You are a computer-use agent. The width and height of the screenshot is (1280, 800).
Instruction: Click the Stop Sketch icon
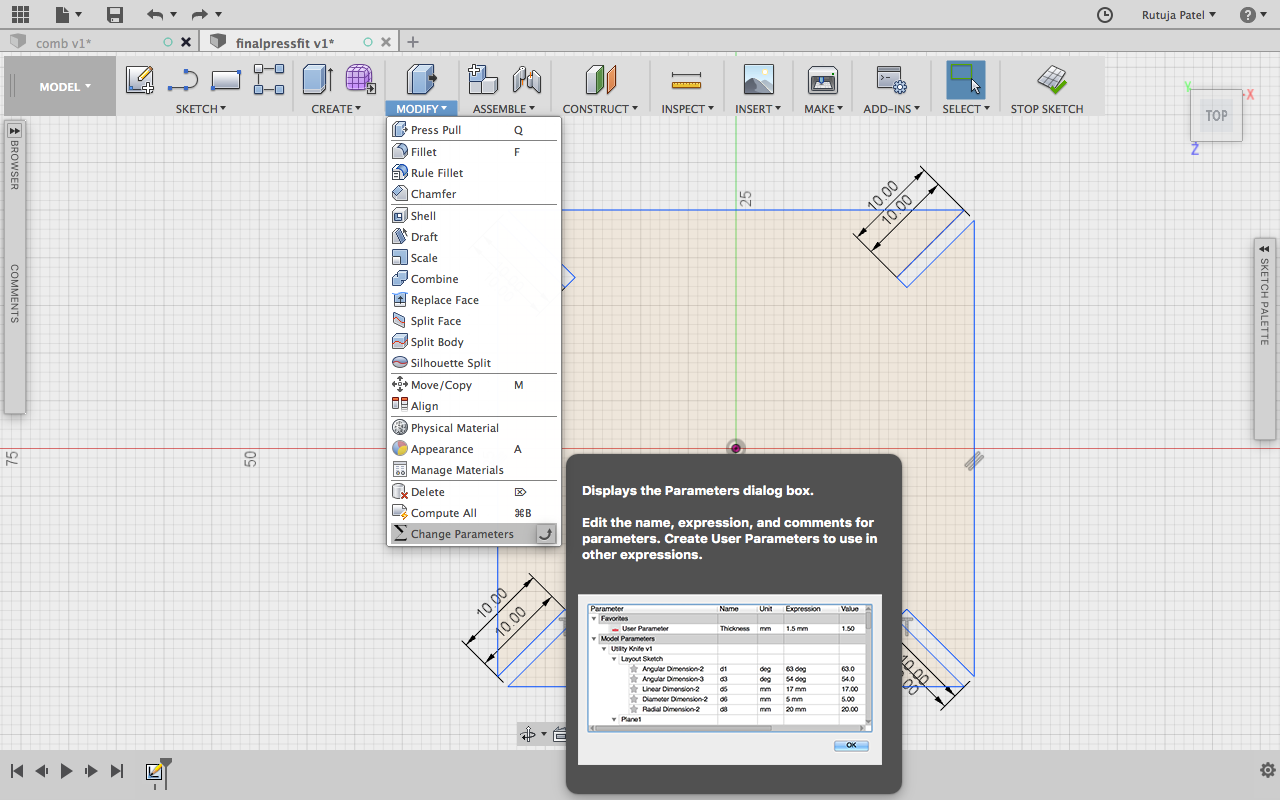click(x=1051, y=80)
